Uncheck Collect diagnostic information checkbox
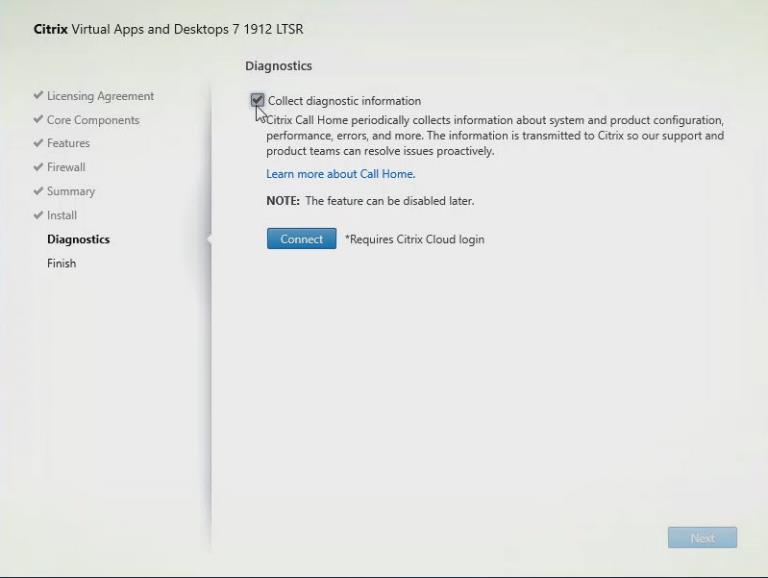768x578 pixels. click(x=257, y=100)
